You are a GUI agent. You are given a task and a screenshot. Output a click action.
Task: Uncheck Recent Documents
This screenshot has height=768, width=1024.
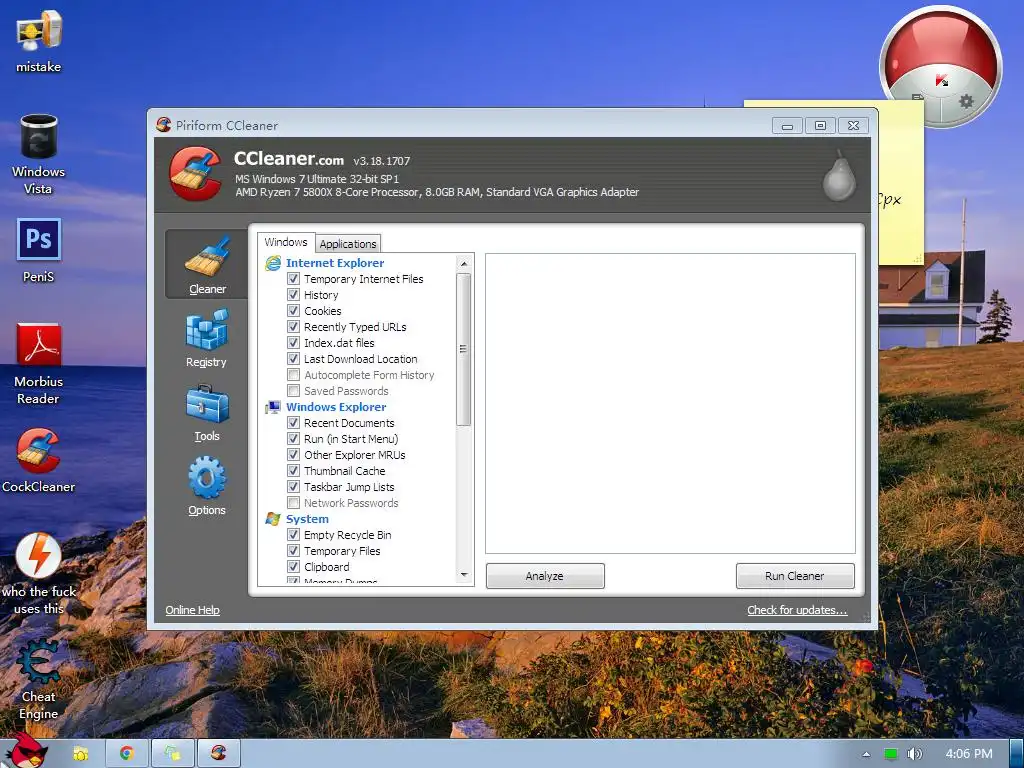tap(293, 423)
